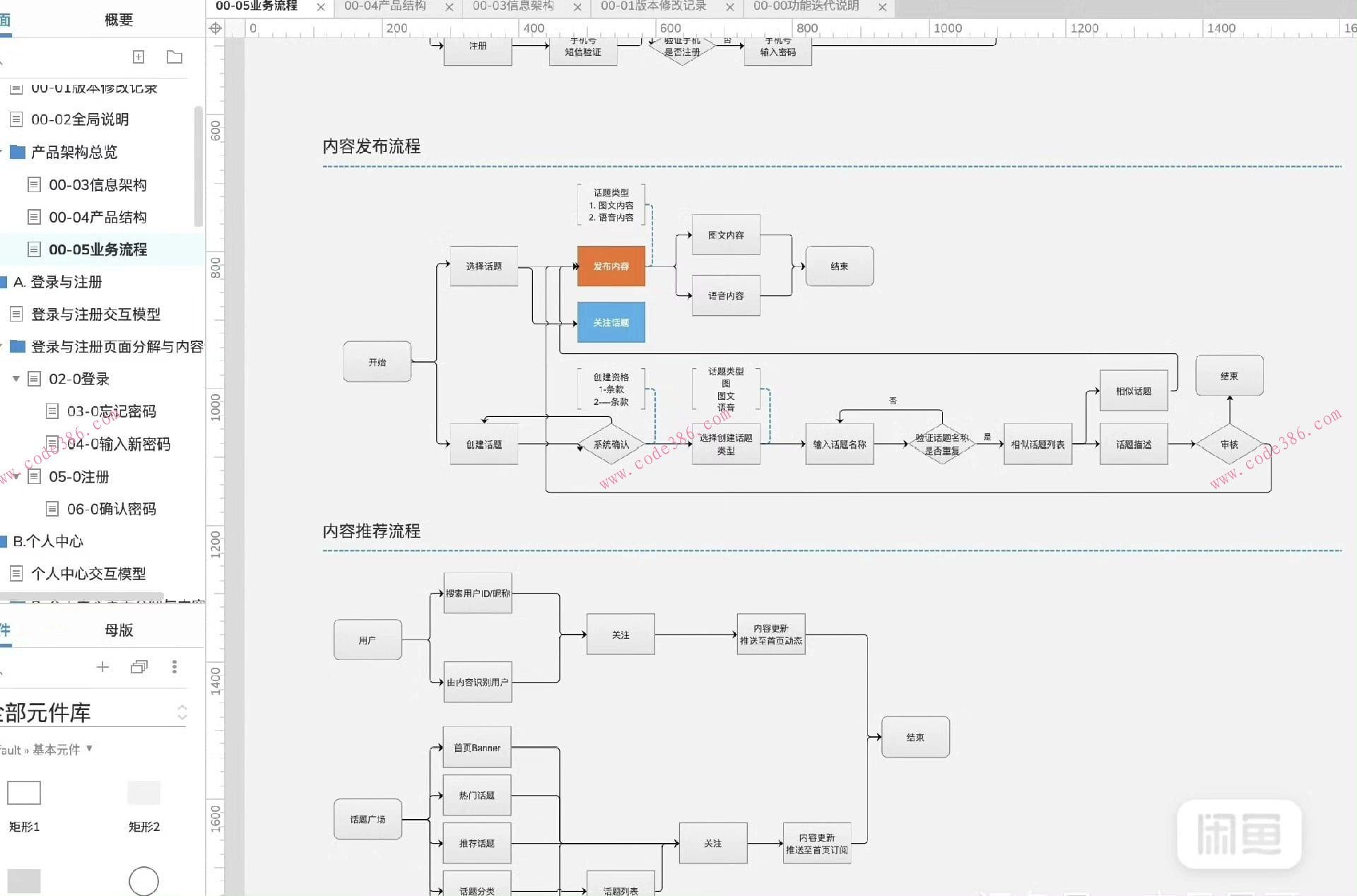Switch to the 00-03信息架构 tab
Viewport: 1357px width, 896px height.
click(512, 6)
